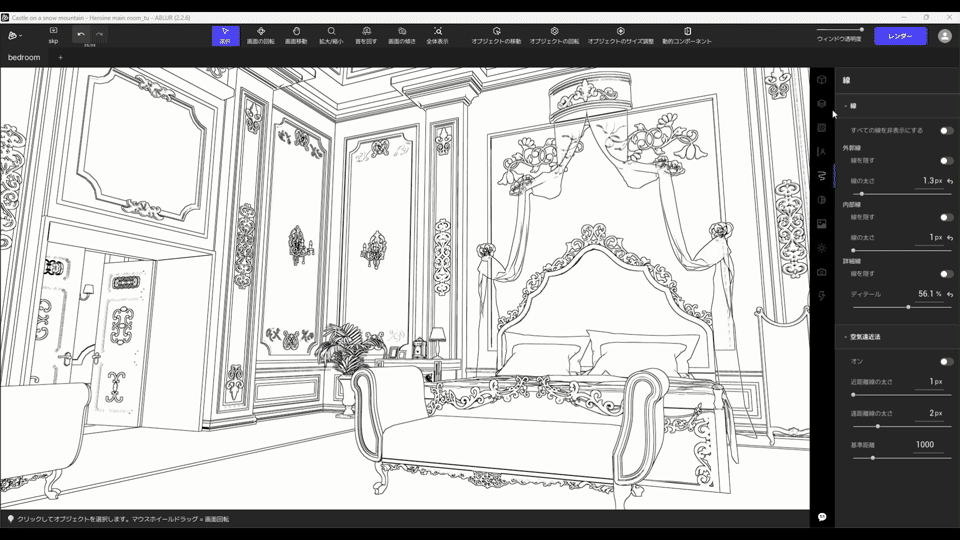Screen dimensions: 960x540
Task: Open the app logo dropdown menu
Action: tap(15, 36)
